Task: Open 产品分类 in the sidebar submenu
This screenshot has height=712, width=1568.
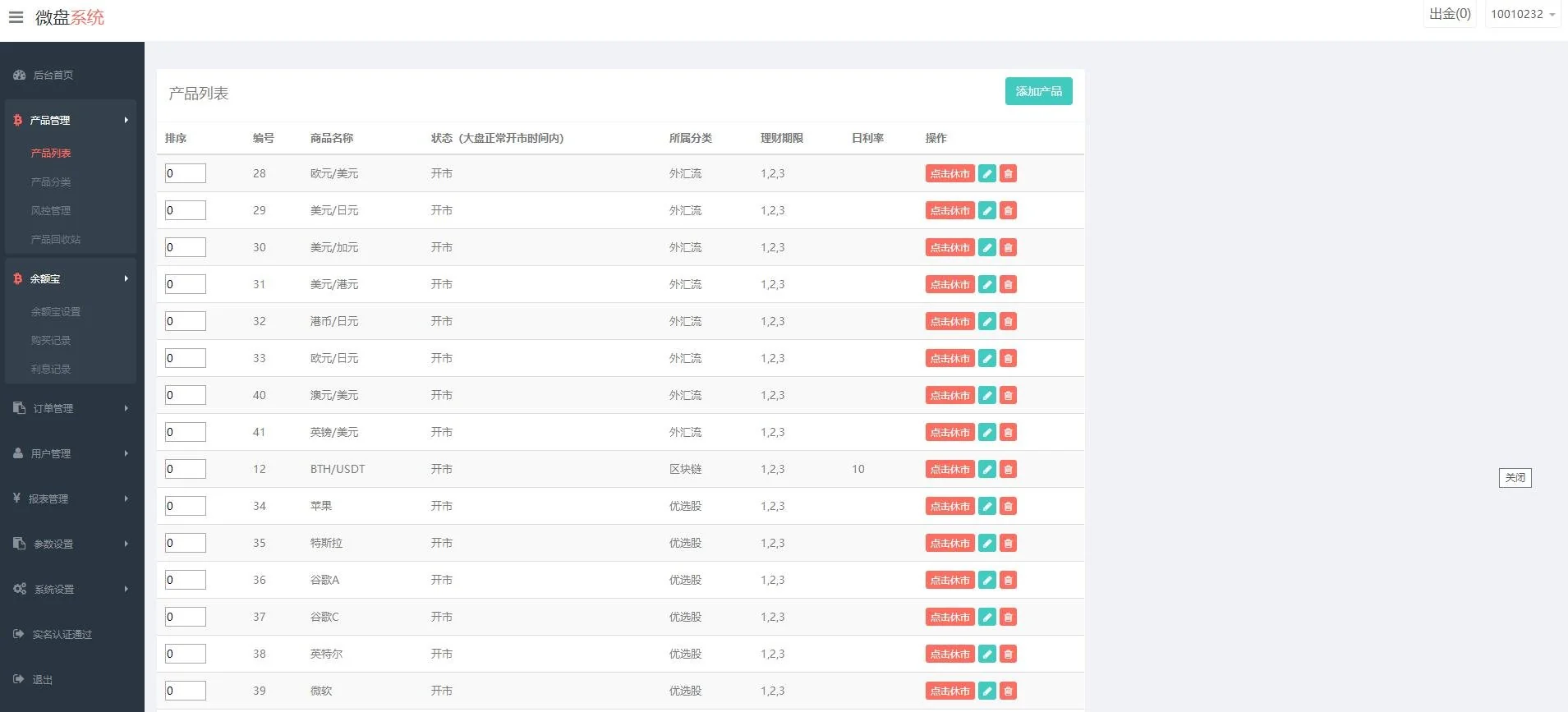Action: point(51,181)
